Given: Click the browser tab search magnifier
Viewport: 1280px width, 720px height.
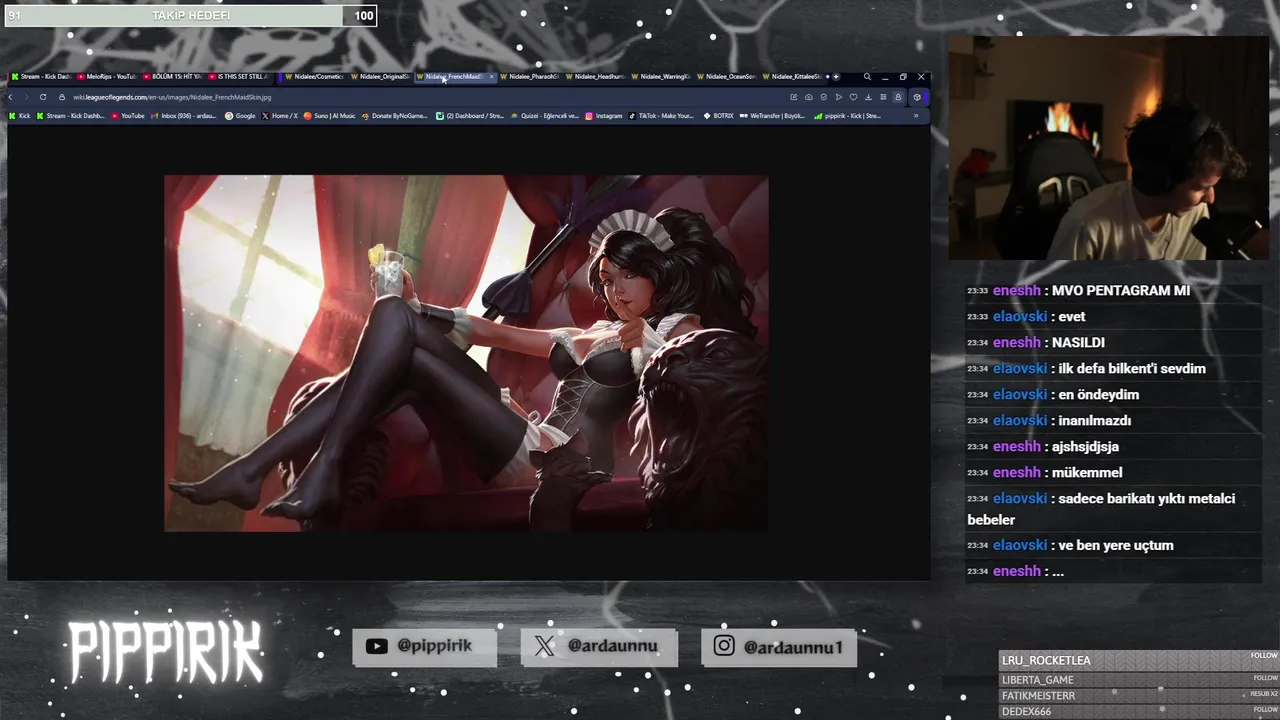Looking at the screenshot, I should click(867, 77).
